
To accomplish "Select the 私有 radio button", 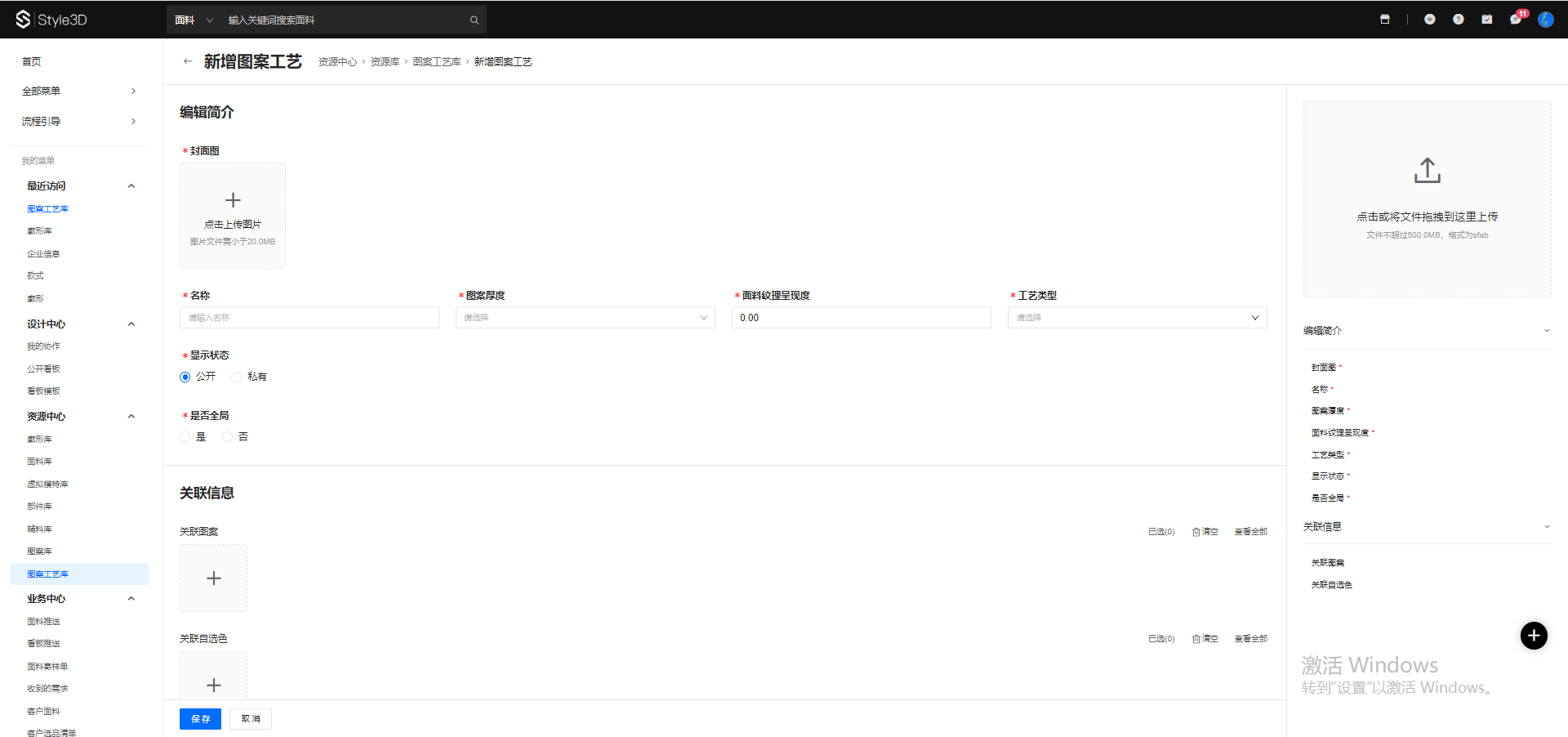I will 237,377.
